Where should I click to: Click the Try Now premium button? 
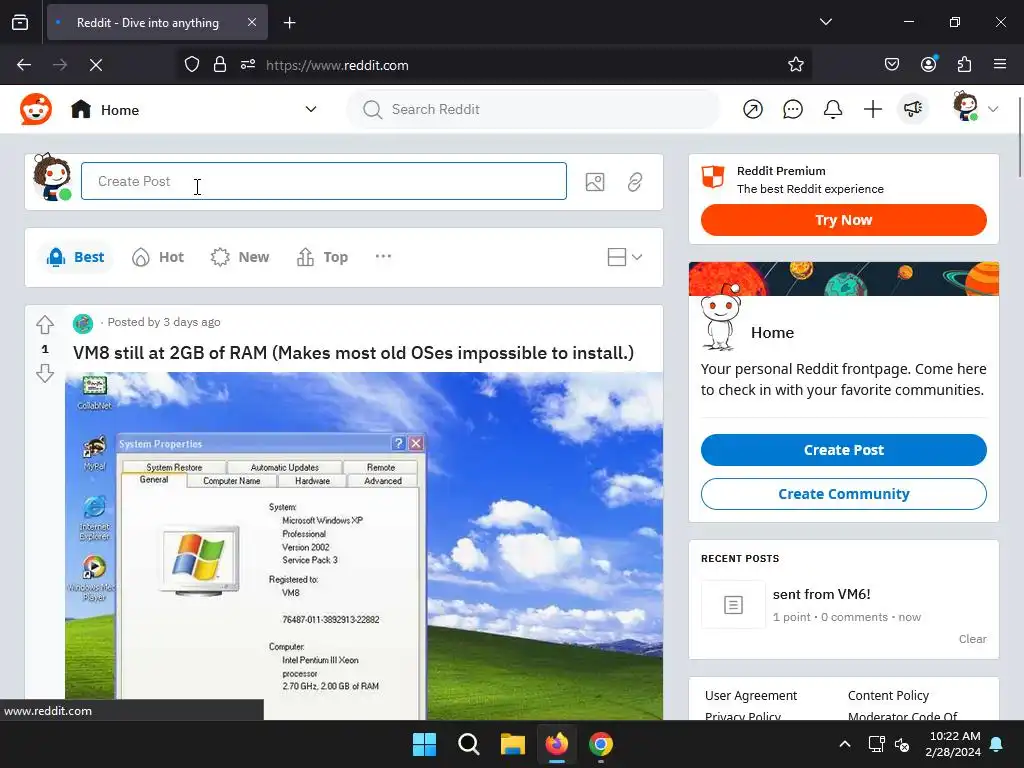tap(843, 220)
